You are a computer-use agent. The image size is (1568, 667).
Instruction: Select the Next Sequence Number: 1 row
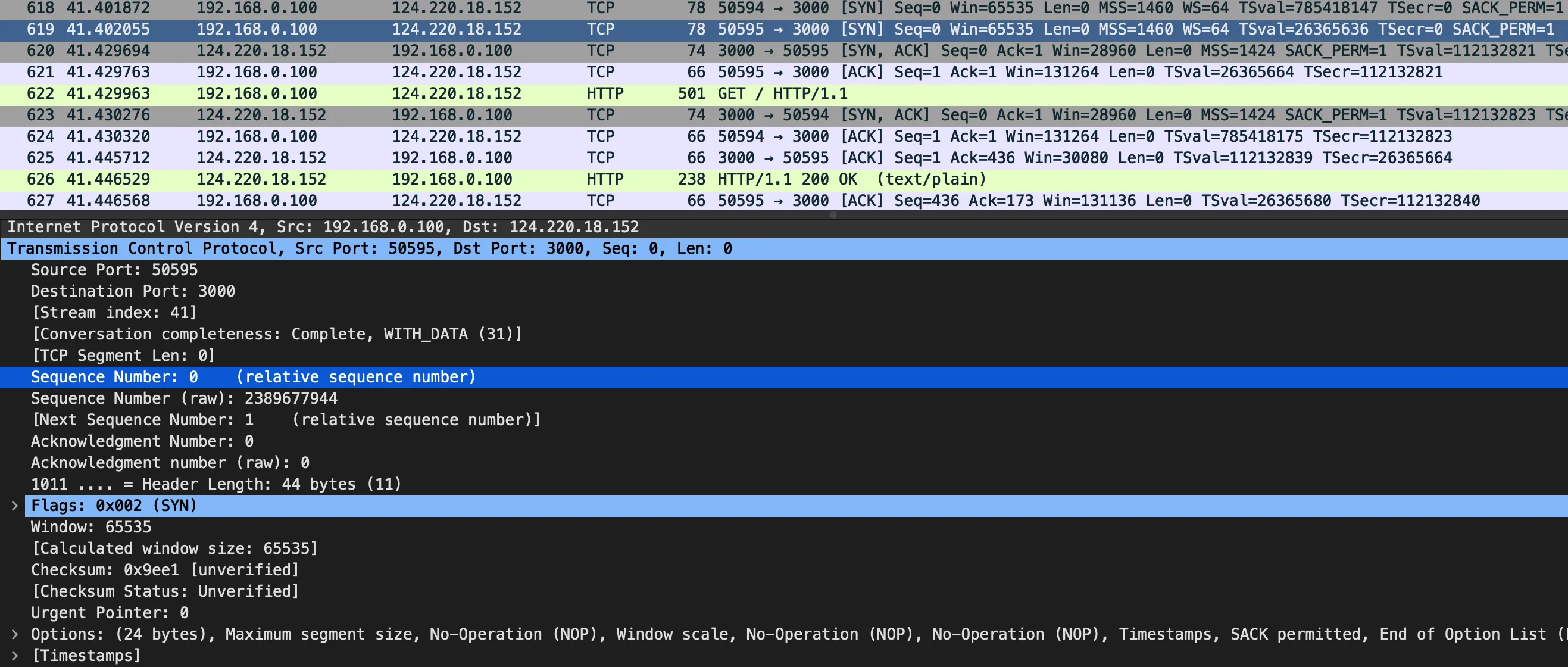tap(784, 420)
